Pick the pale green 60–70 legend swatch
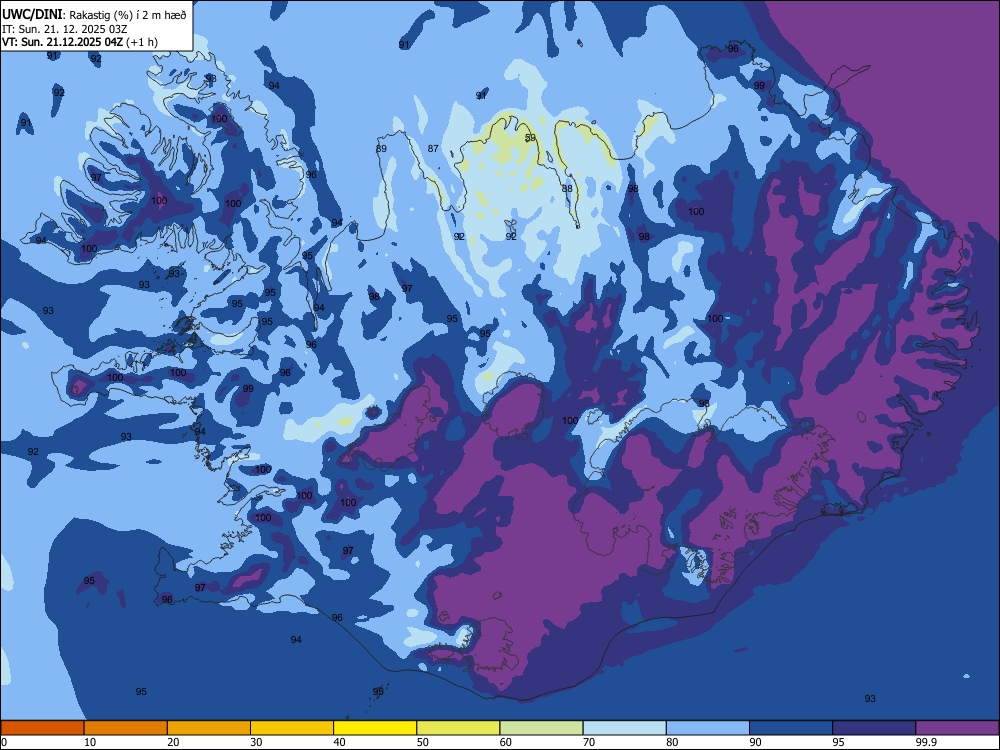The height and width of the screenshot is (750, 1000). point(541,728)
